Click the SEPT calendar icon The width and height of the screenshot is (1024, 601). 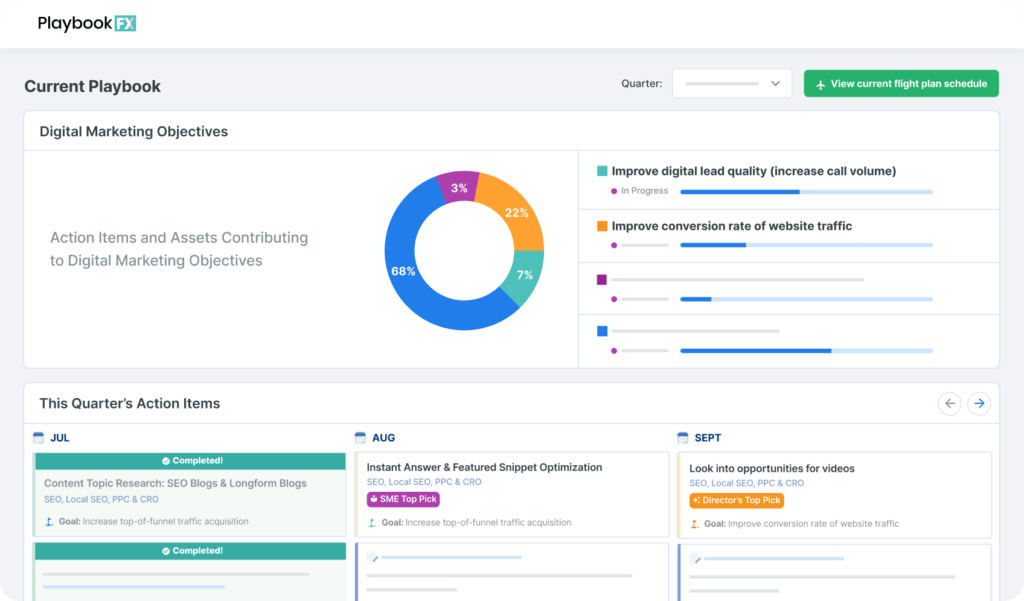click(x=685, y=437)
